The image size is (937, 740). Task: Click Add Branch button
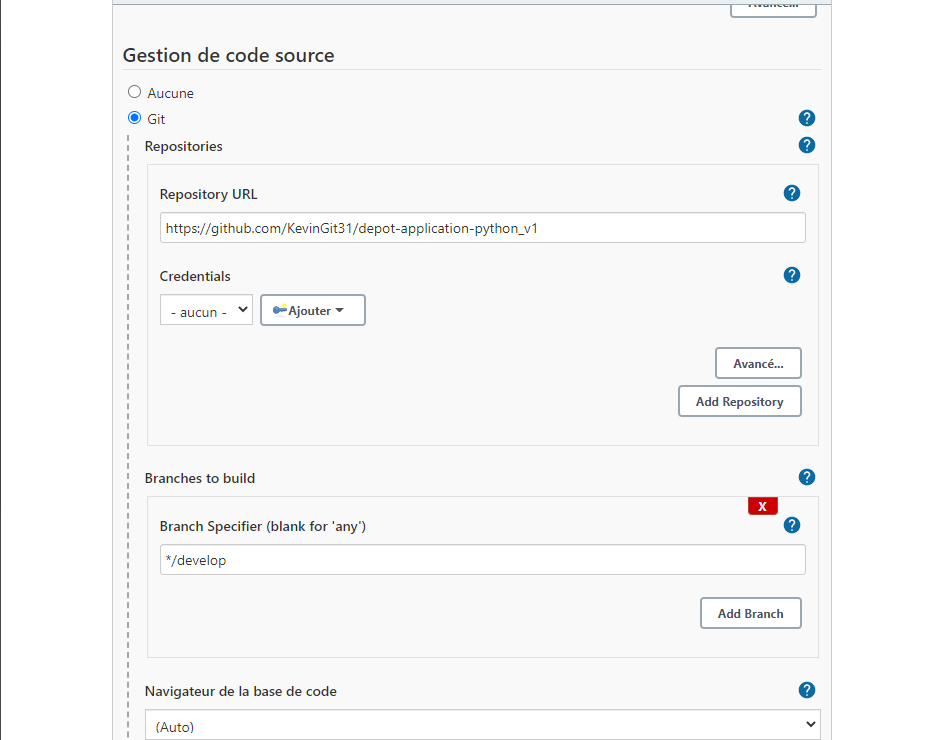[x=751, y=613]
